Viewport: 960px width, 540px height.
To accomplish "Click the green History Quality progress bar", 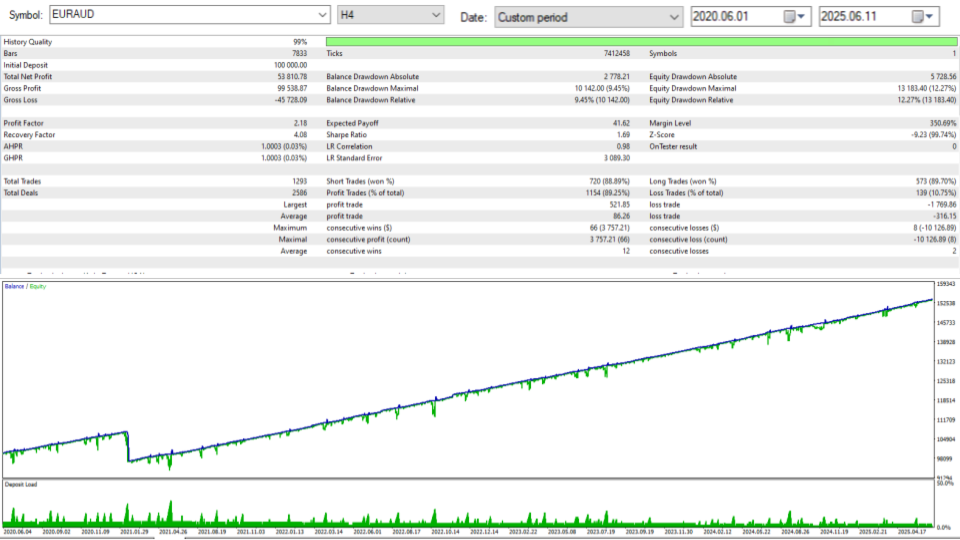I will click(x=641, y=42).
